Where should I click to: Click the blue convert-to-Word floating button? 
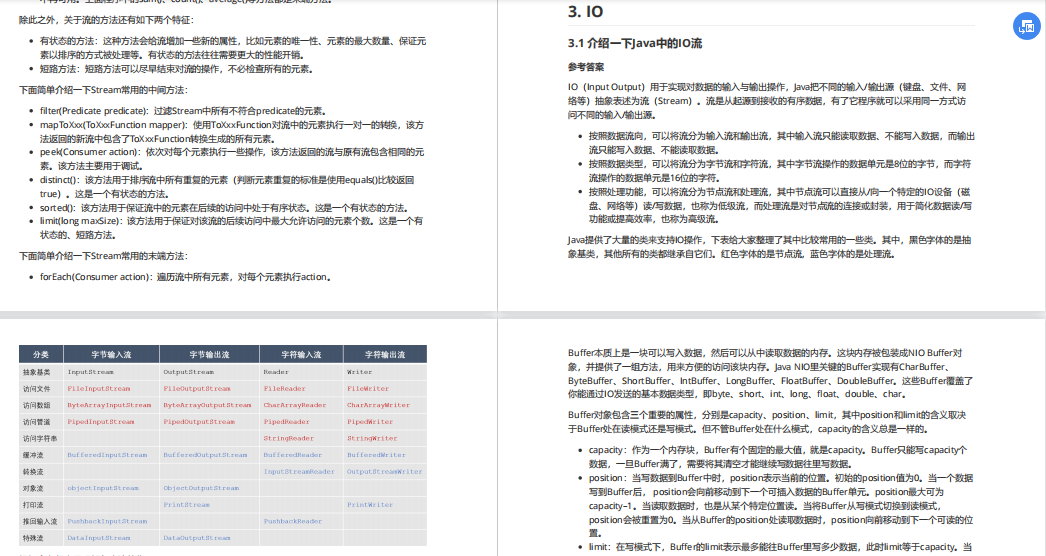1027,27
